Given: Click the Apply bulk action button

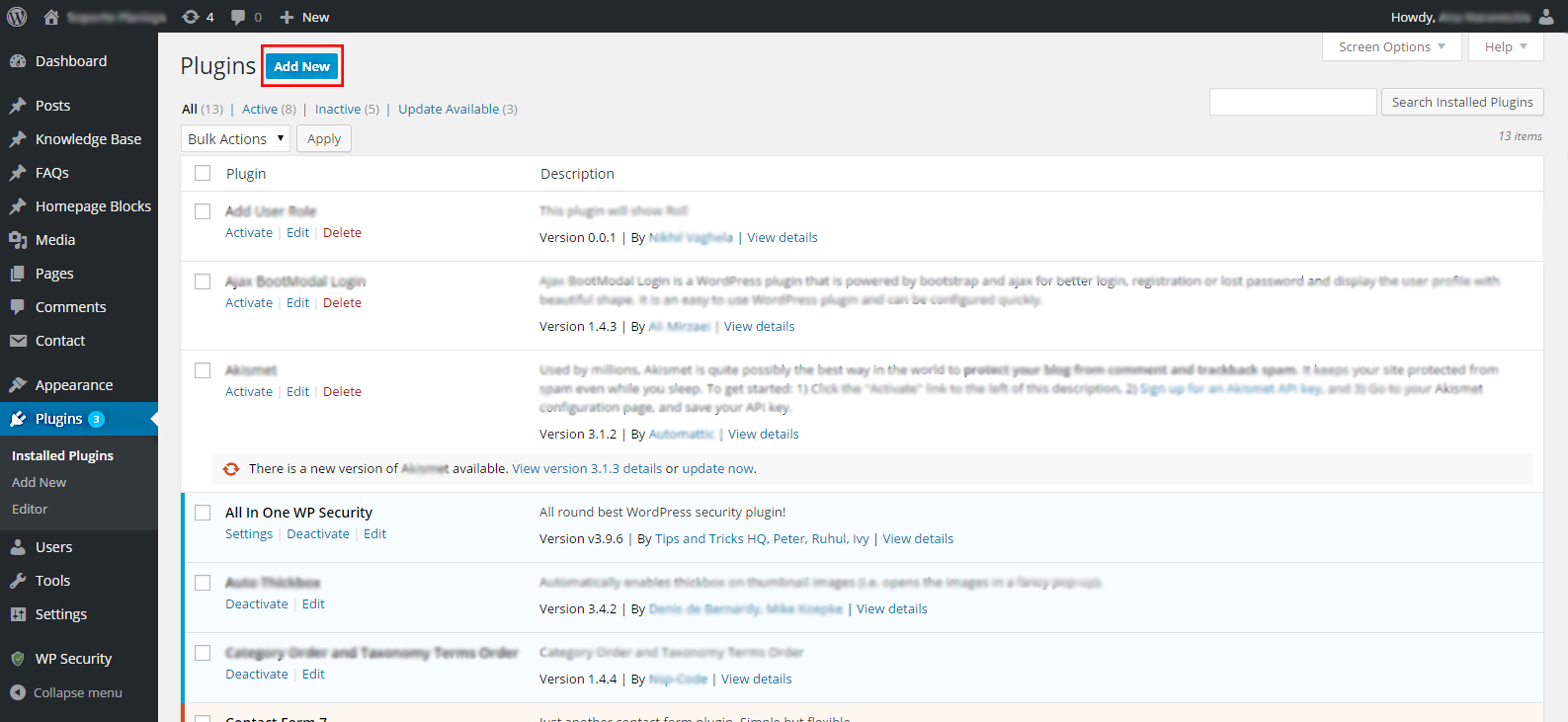Looking at the screenshot, I should tap(324, 139).
